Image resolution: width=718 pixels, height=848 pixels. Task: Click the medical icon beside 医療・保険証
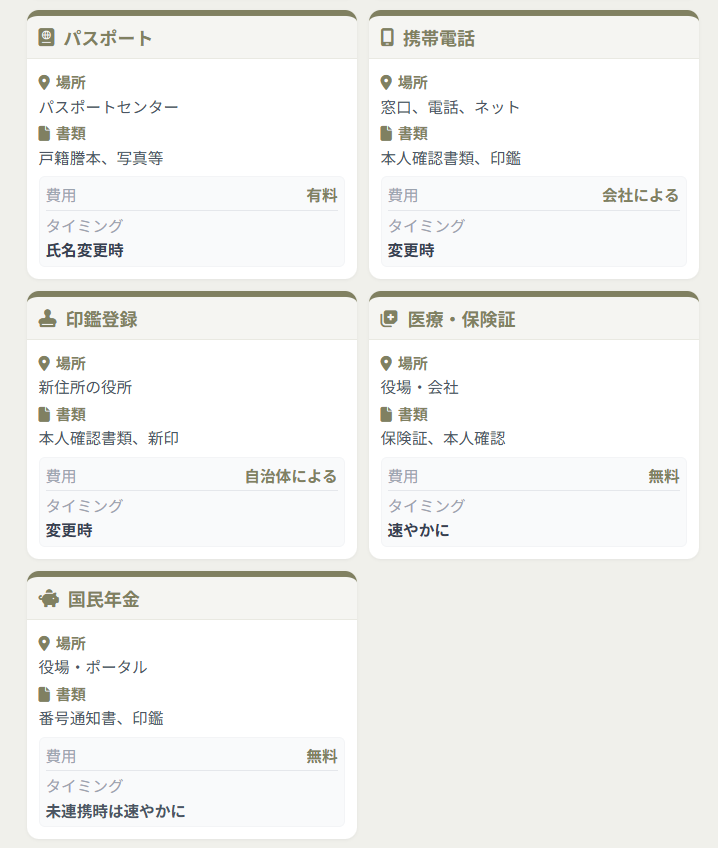pos(389,319)
